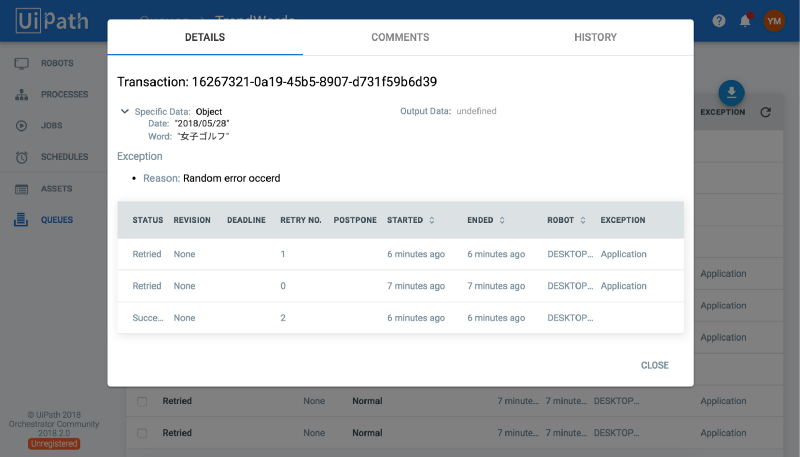Tick the first Retried row checkbox behind dialog

[x=142, y=401]
